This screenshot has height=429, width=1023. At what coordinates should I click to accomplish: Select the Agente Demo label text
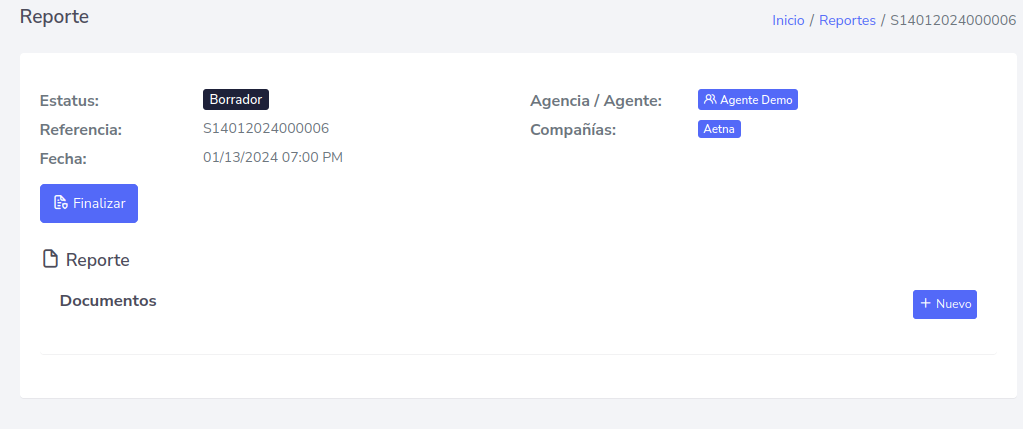coord(756,100)
